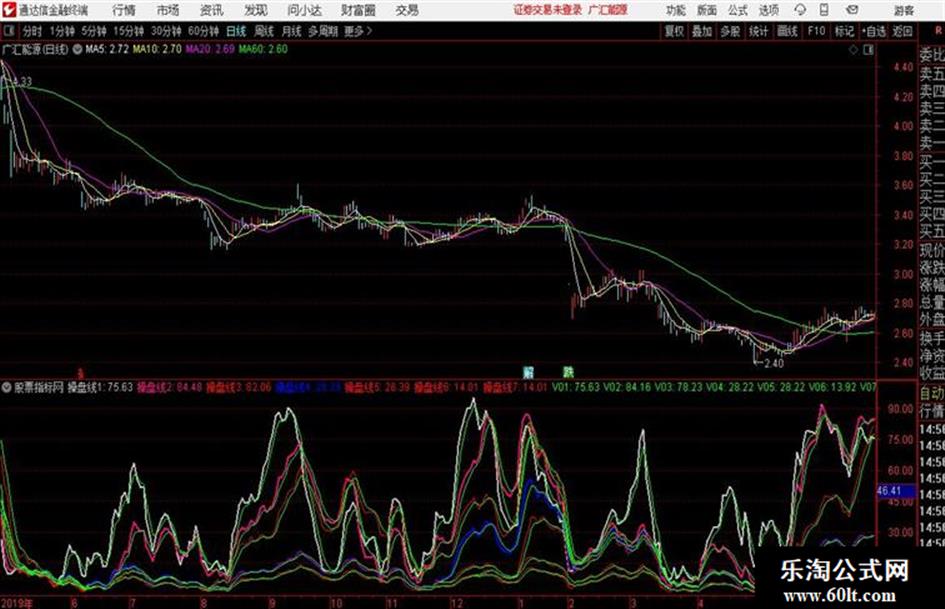
Task: Click the 2.40 low price label
Action: tap(774, 363)
